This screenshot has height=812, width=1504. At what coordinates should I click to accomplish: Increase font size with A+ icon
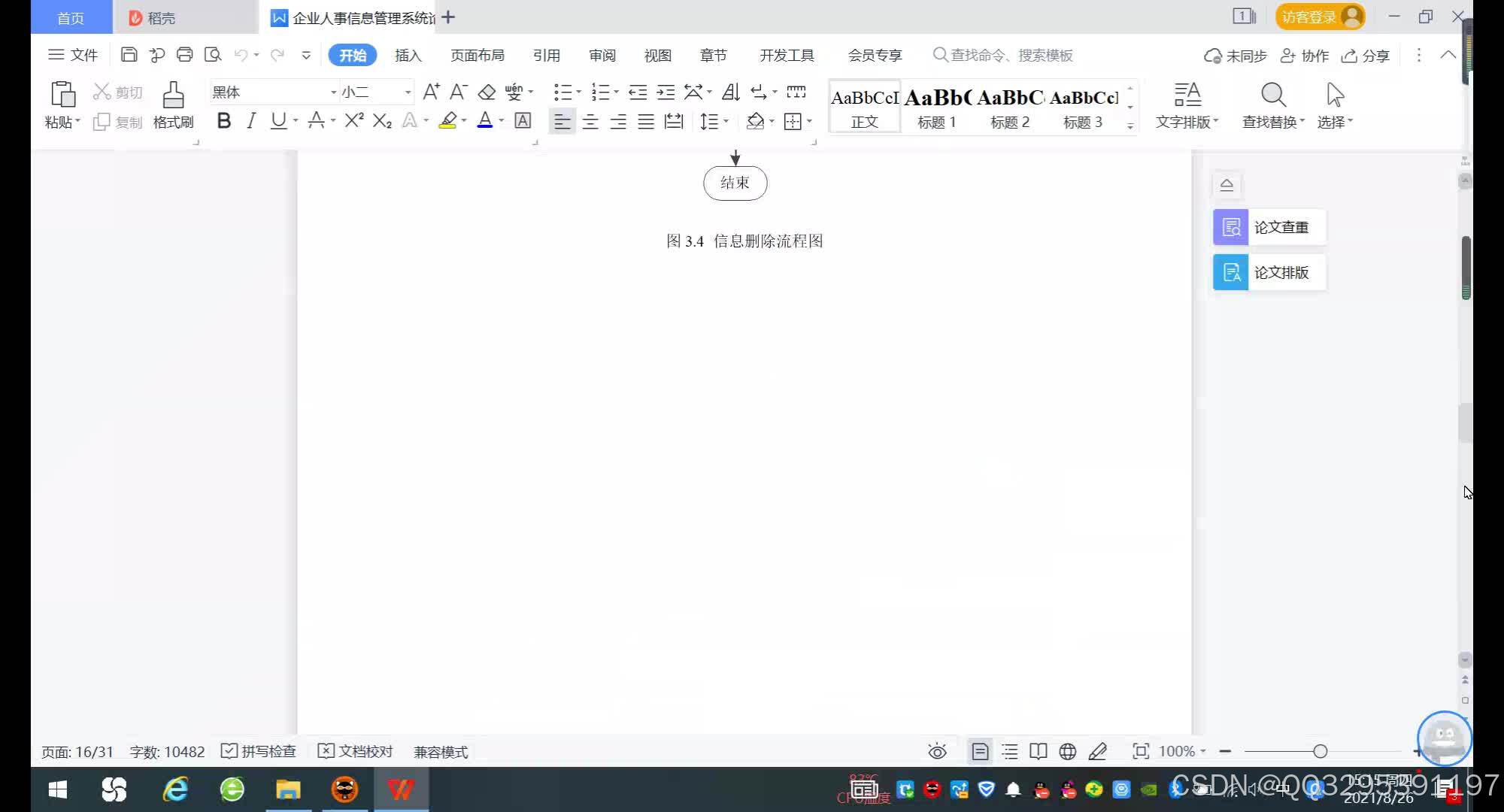pyautogui.click(x=431, y=92)
